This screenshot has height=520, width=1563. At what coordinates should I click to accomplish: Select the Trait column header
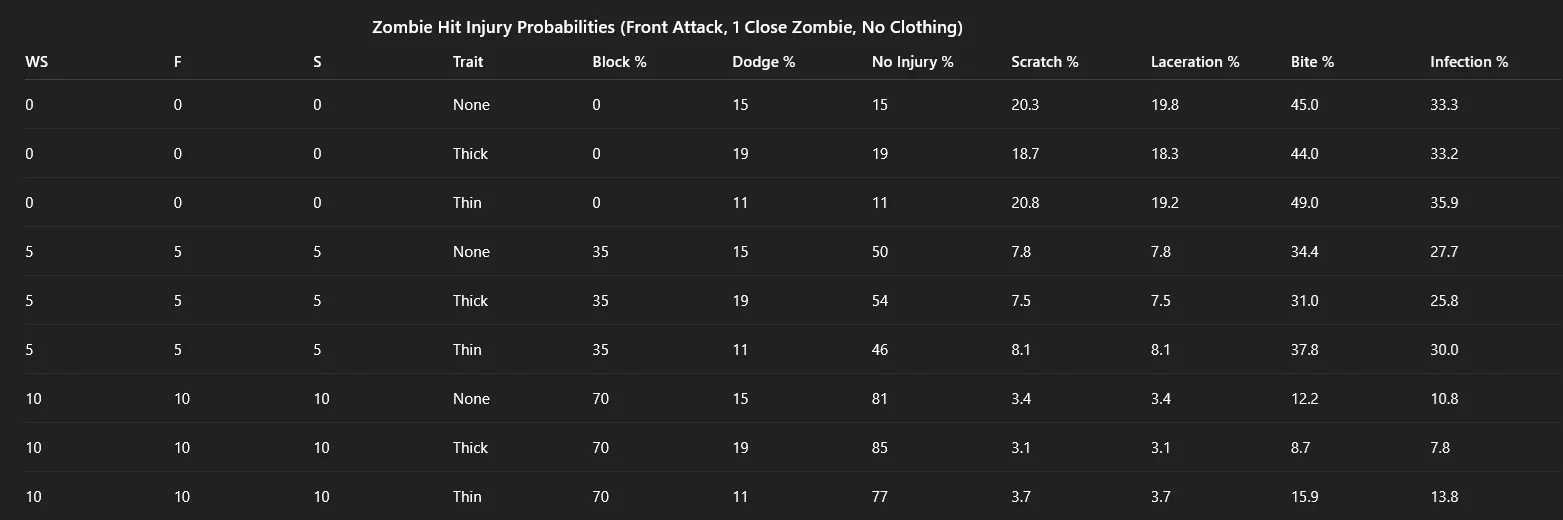(x=468, y=62)
